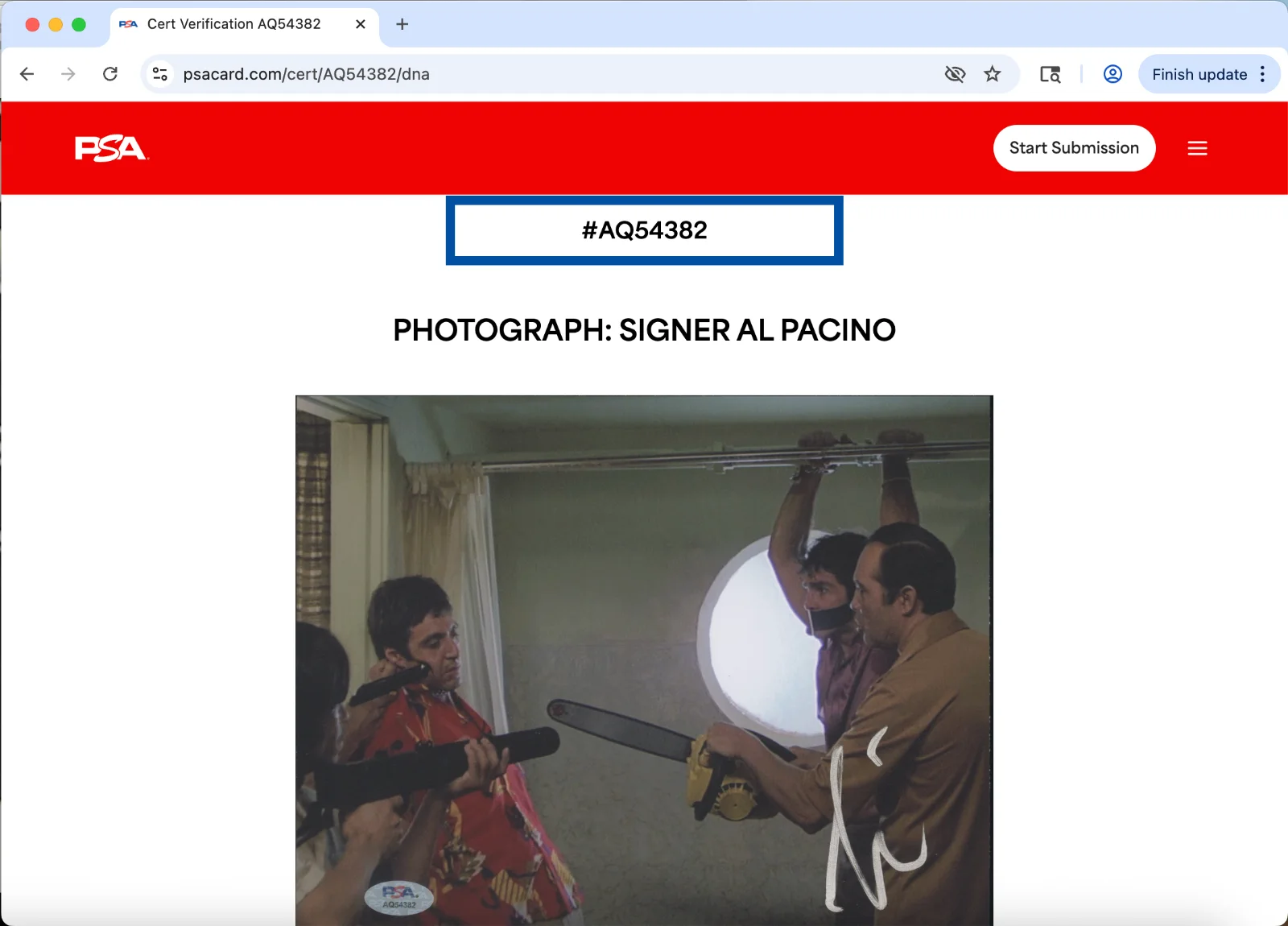This screenshot has width=1288, height=926.
Task: Click the yellow minimize window button
Action: tap(56, 24)
